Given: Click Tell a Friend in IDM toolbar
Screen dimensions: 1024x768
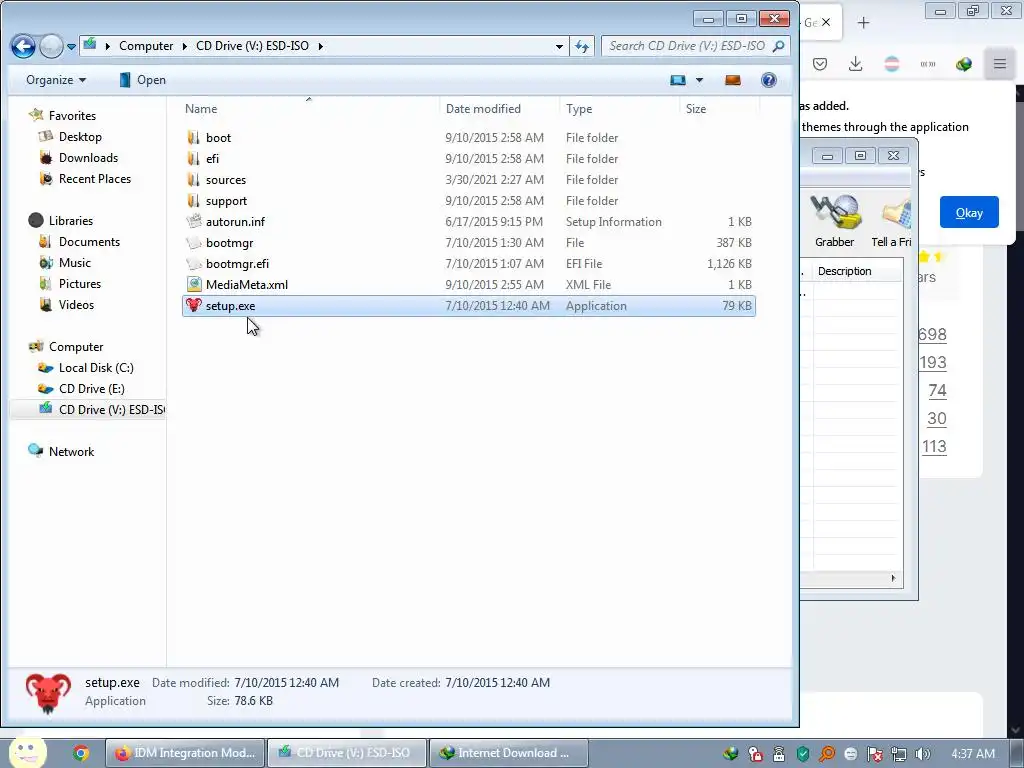Looking at the screenshot, I should point(891,221).
